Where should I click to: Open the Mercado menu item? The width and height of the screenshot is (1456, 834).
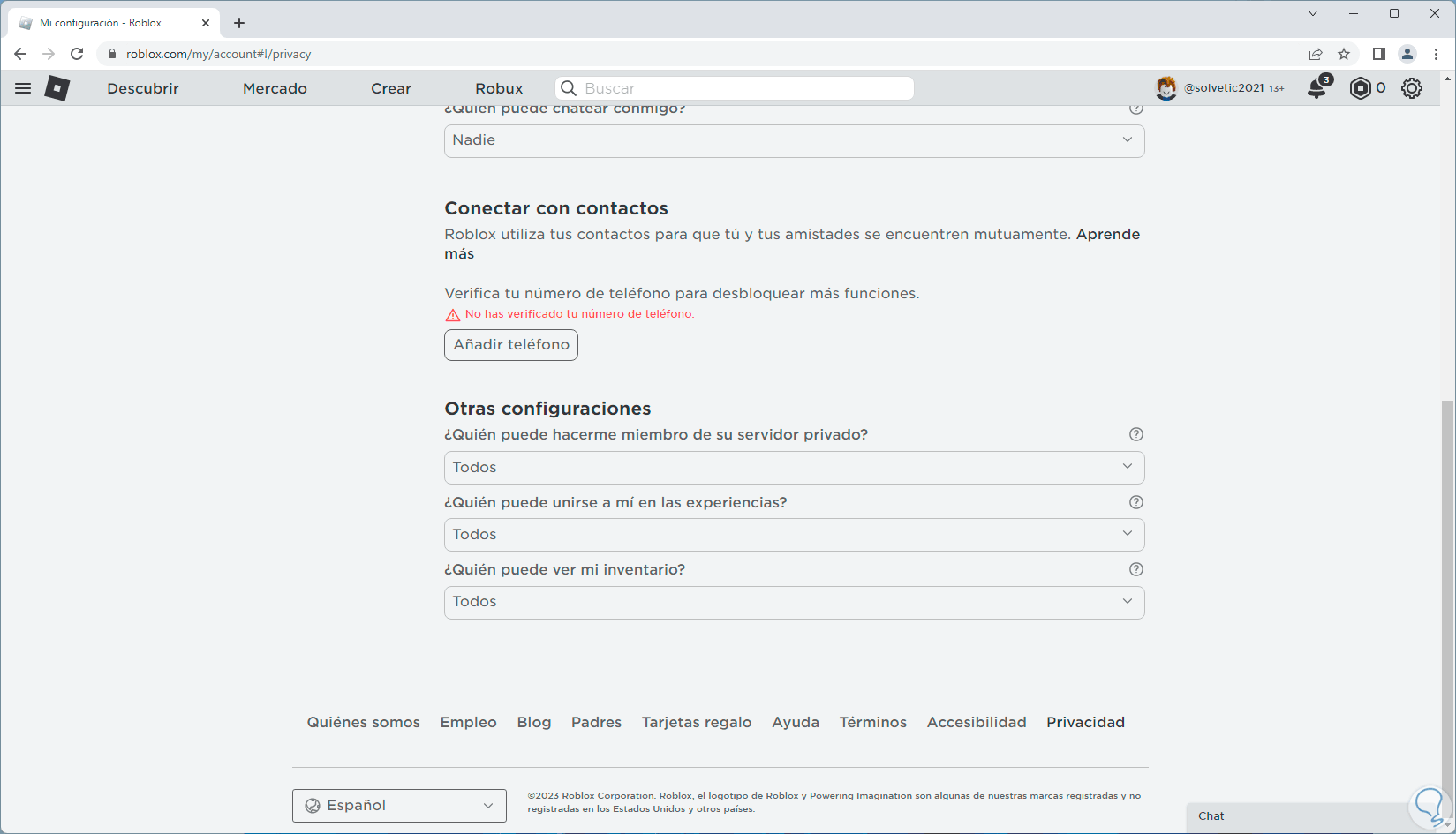click(275, 88)
